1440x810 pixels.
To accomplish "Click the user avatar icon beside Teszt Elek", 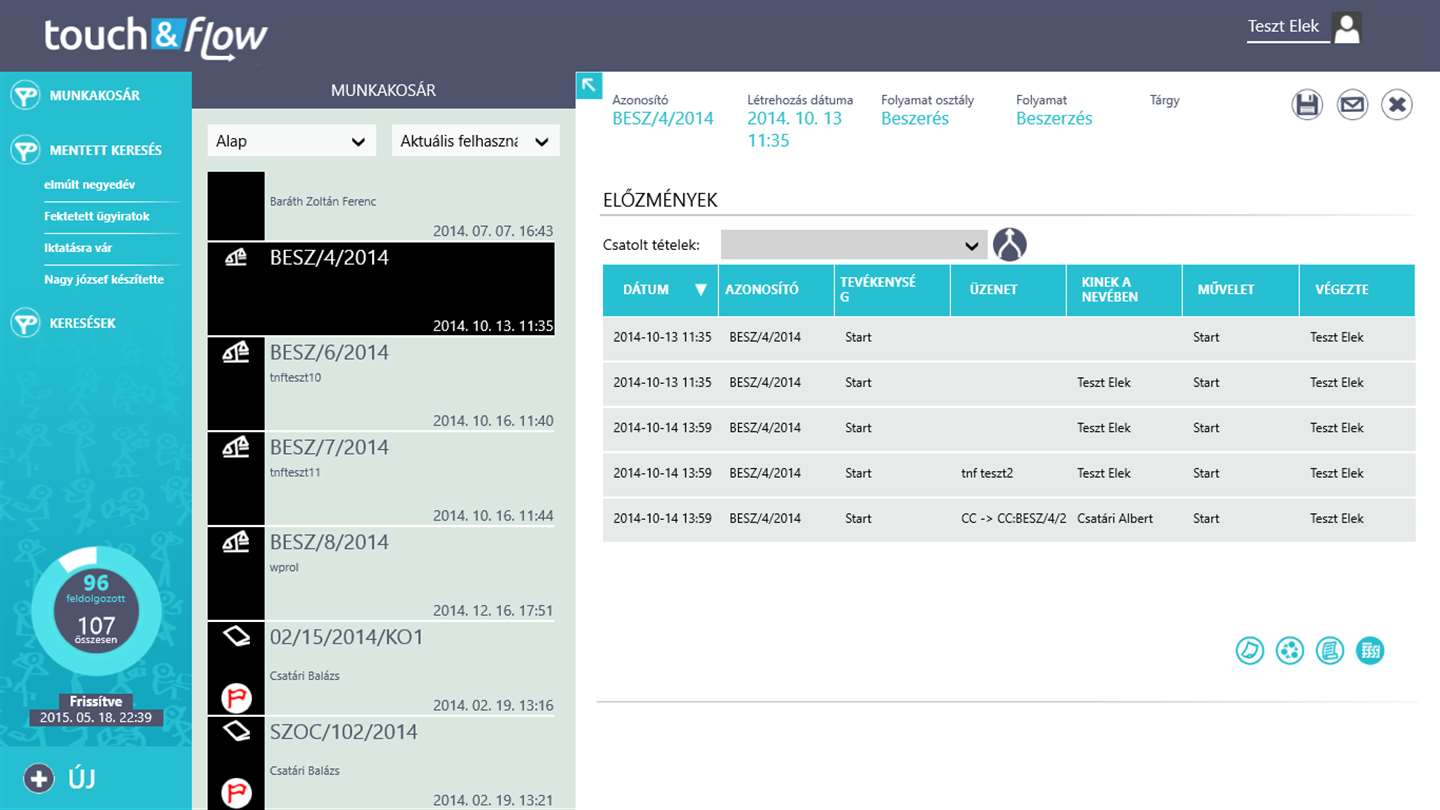I will pyautogui.click(x=1347, y=28).
